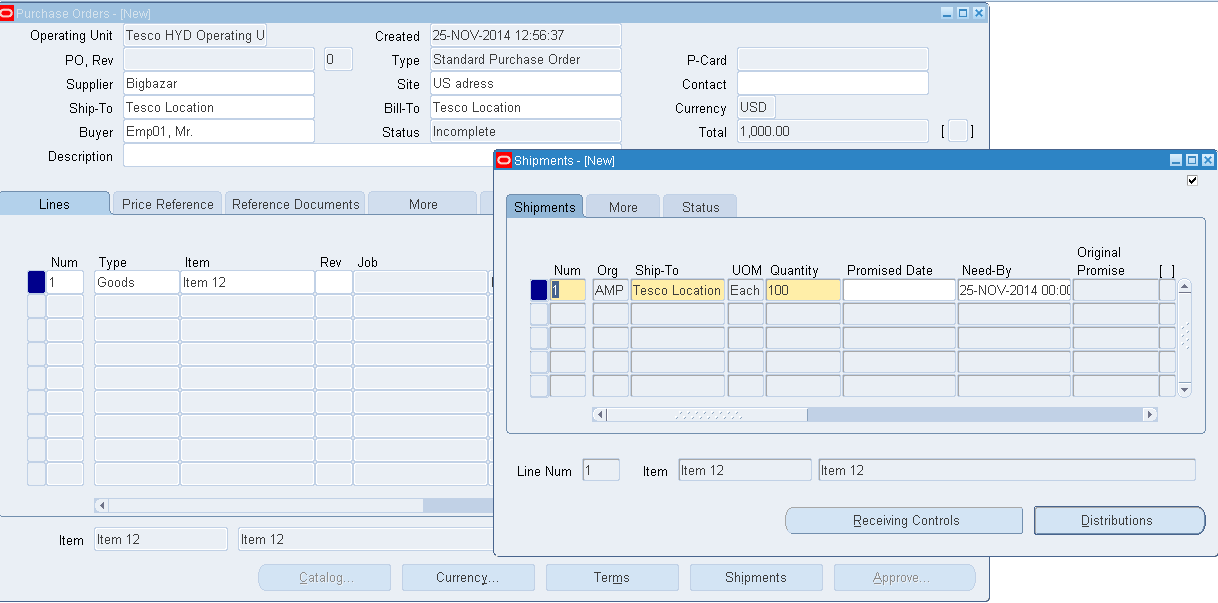Viewport: 1218px width, 603px height.
Task: Click shipments horizontal scrollbar thumb
Action: (708, 414)
